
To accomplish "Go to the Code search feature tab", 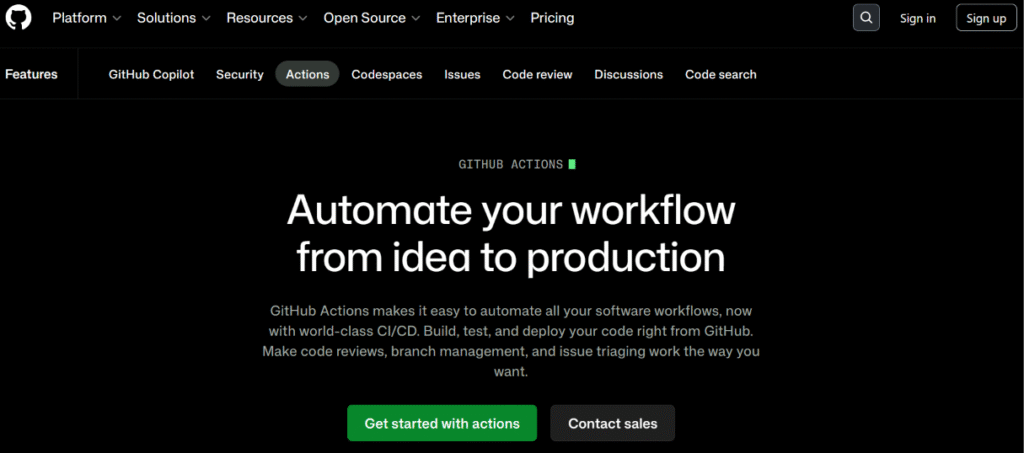I will click(720, 74).
